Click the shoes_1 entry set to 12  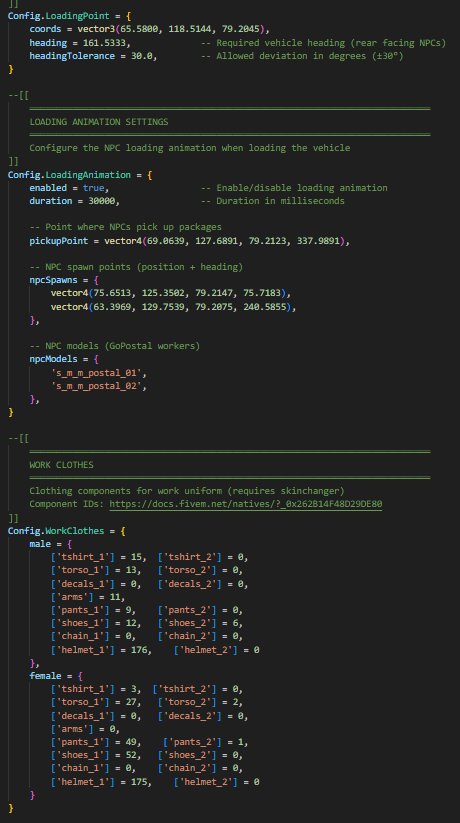click(x=96, y=624)
